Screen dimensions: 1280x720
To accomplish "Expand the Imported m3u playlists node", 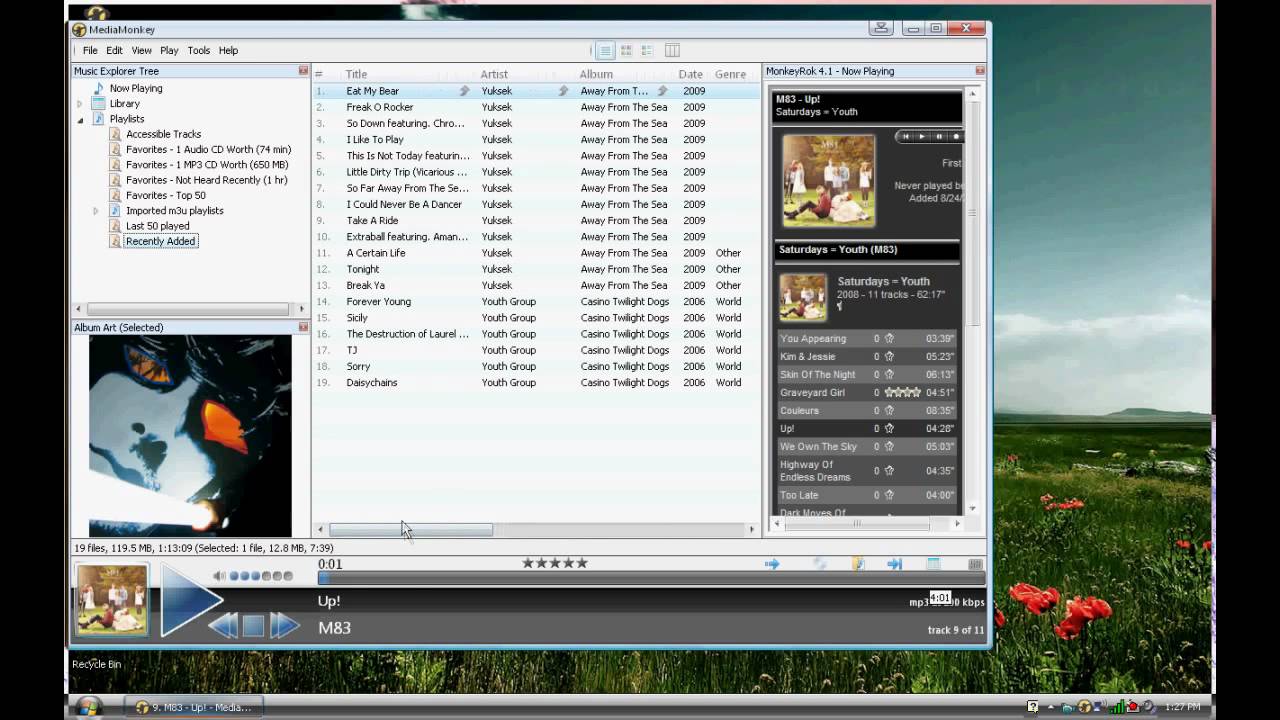I will (x=96, y=211).
